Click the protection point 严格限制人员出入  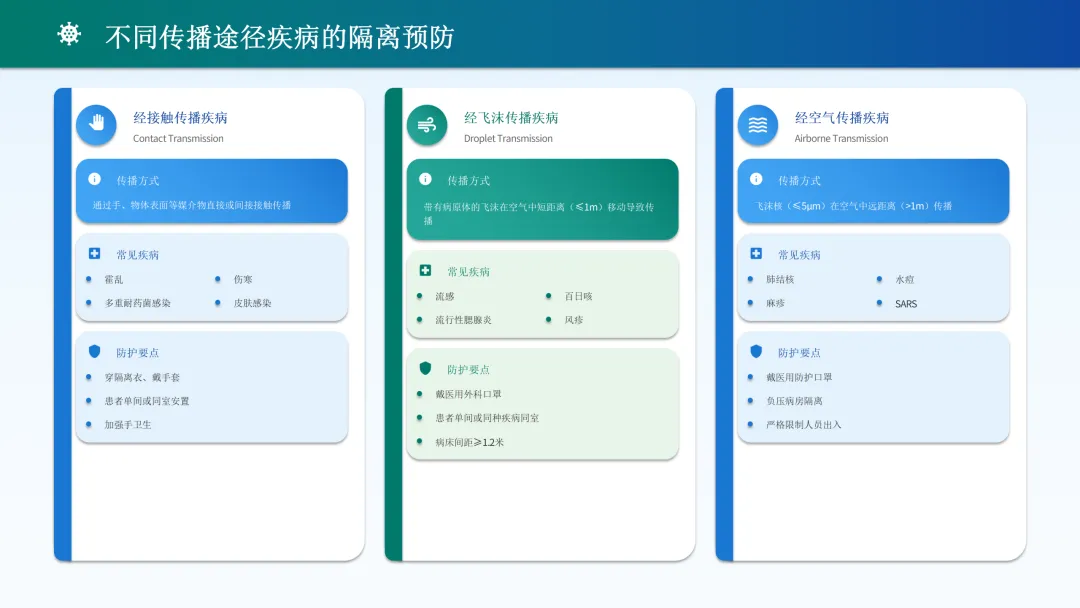coord(804,425)
